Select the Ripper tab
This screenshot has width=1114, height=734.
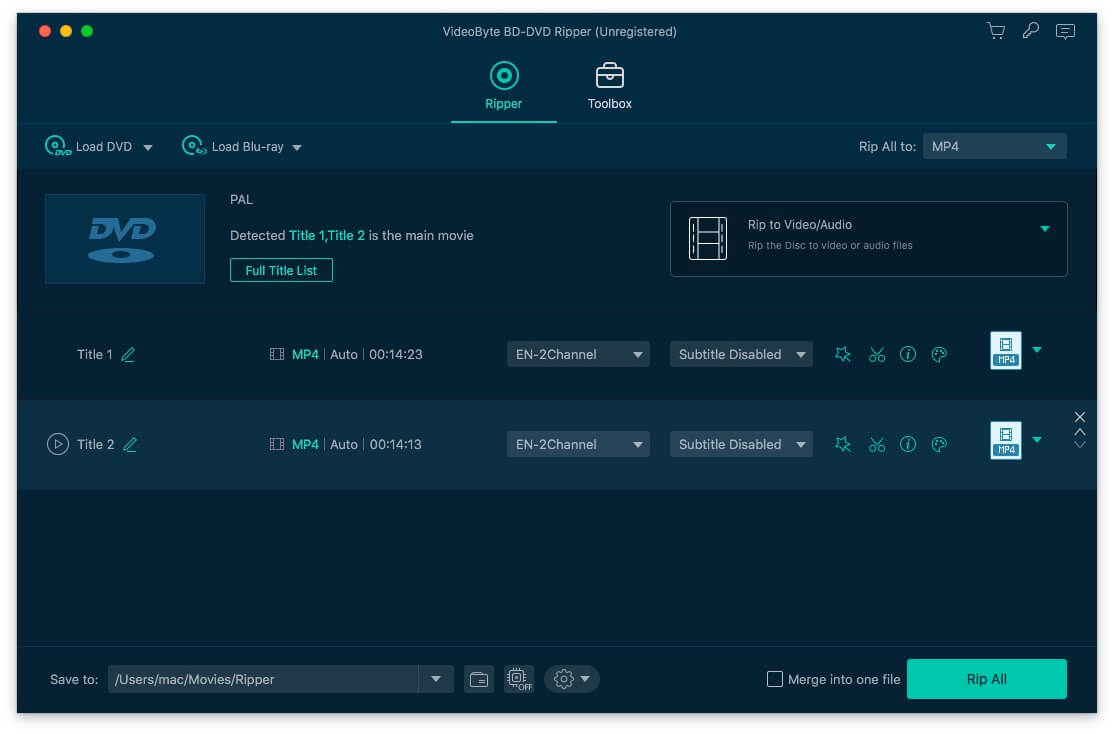click(x=503, y=87)
